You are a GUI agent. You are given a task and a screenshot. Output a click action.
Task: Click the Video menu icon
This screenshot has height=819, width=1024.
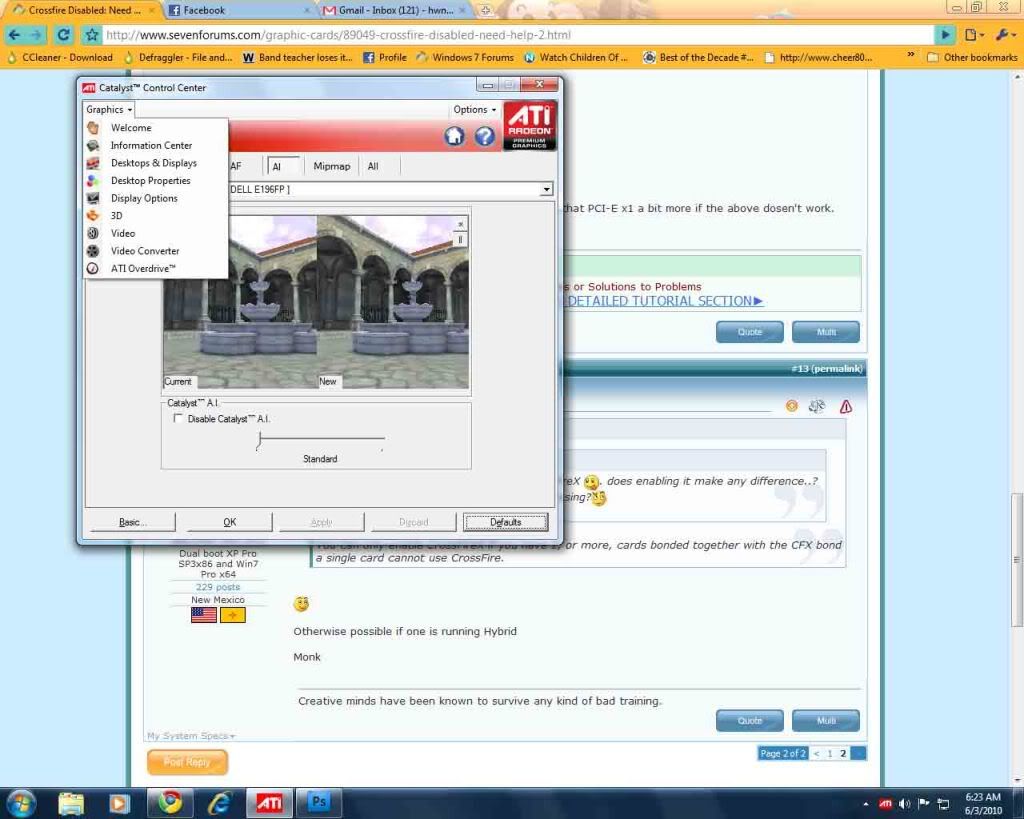[x=93, y=233]
